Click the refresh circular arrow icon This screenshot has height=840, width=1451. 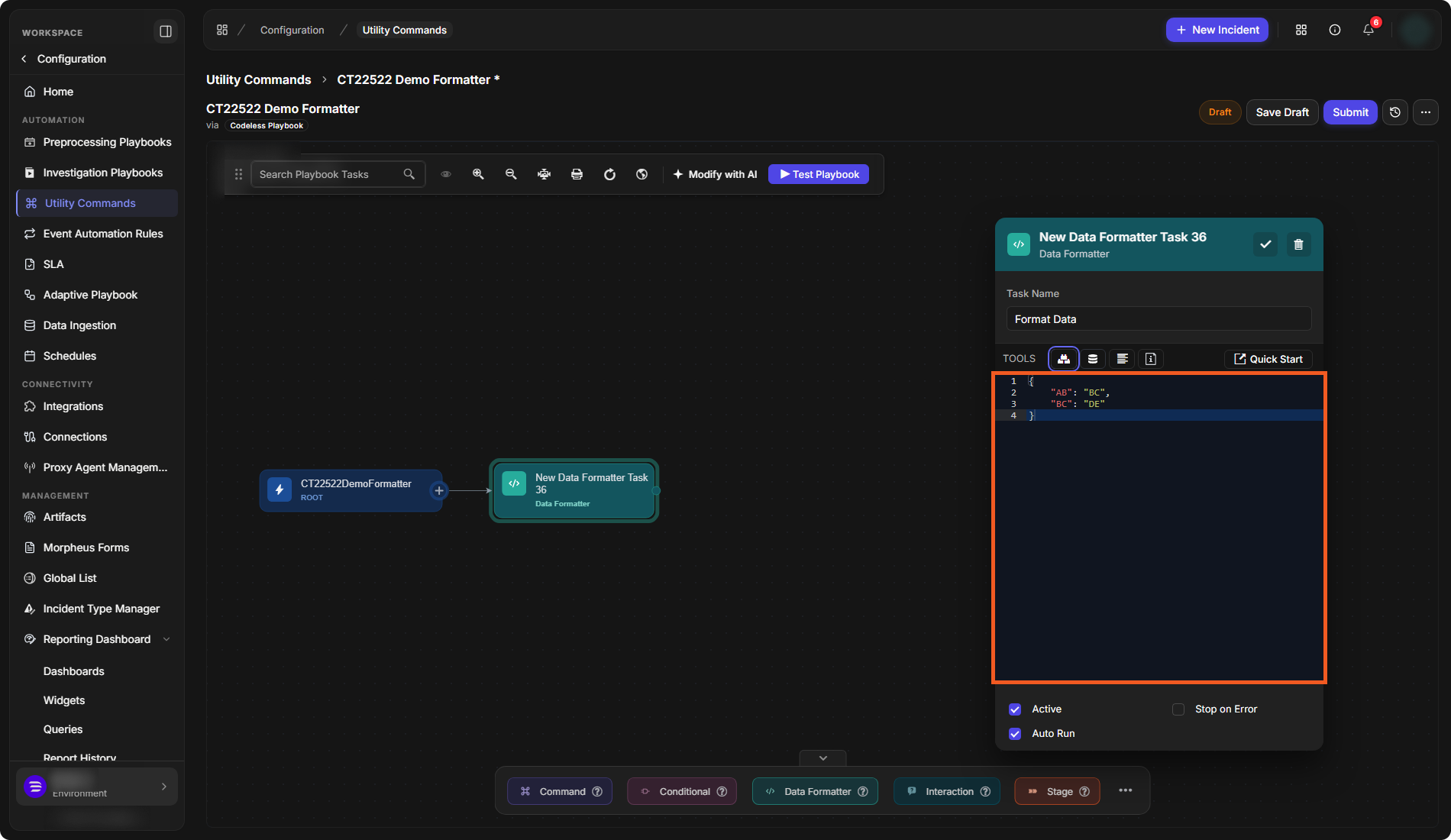pyautogui.click(x=609, y=174)
